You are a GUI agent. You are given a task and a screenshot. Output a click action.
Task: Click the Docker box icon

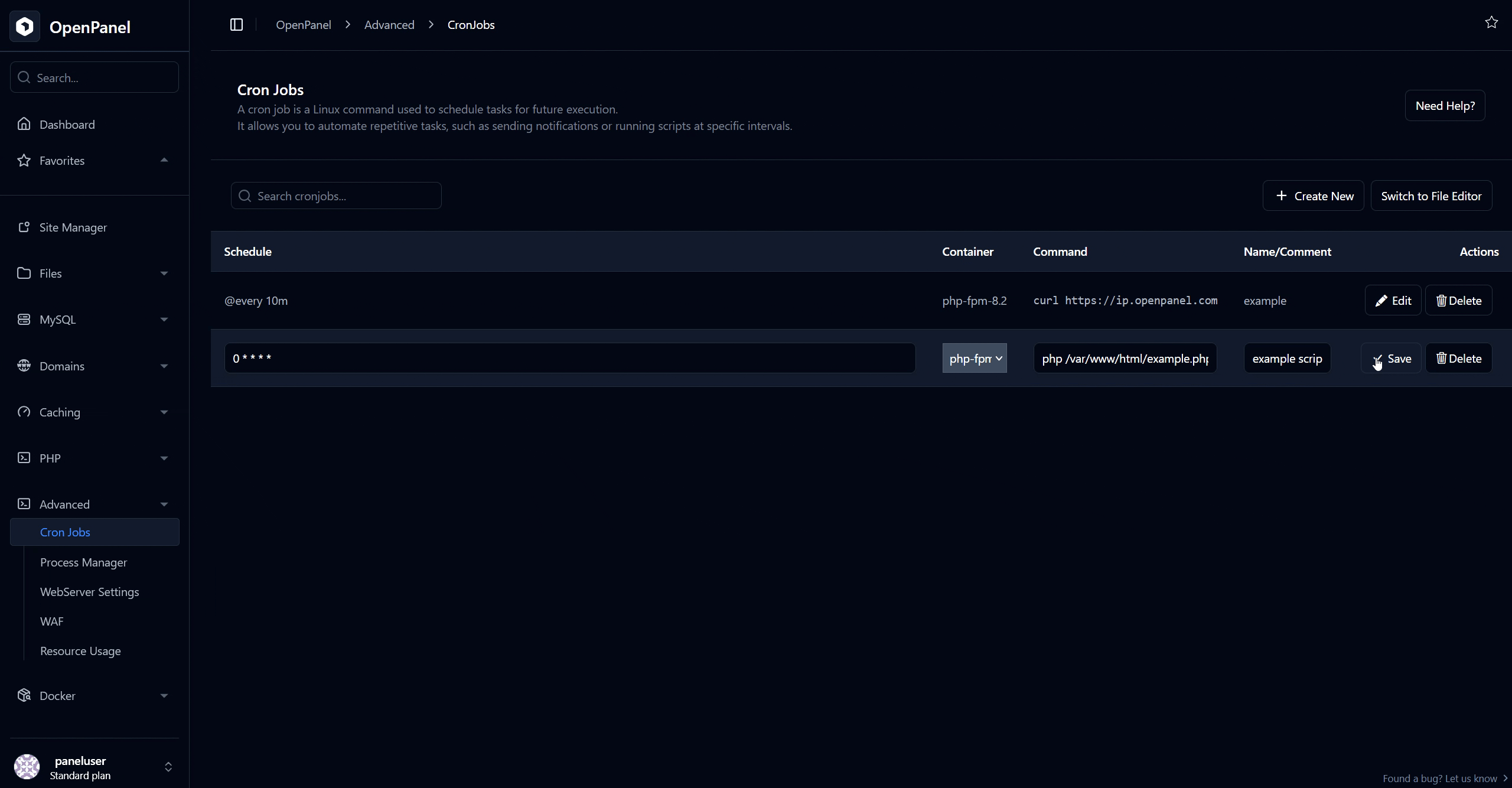click(x=24, y=695)
